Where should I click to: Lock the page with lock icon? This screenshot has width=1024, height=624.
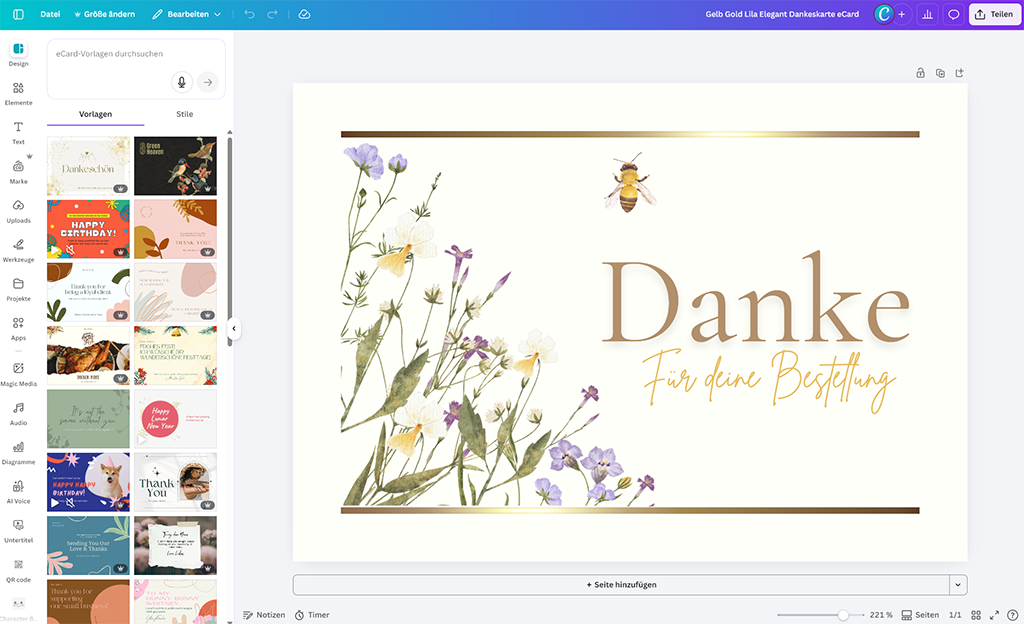tap(920, 73)
